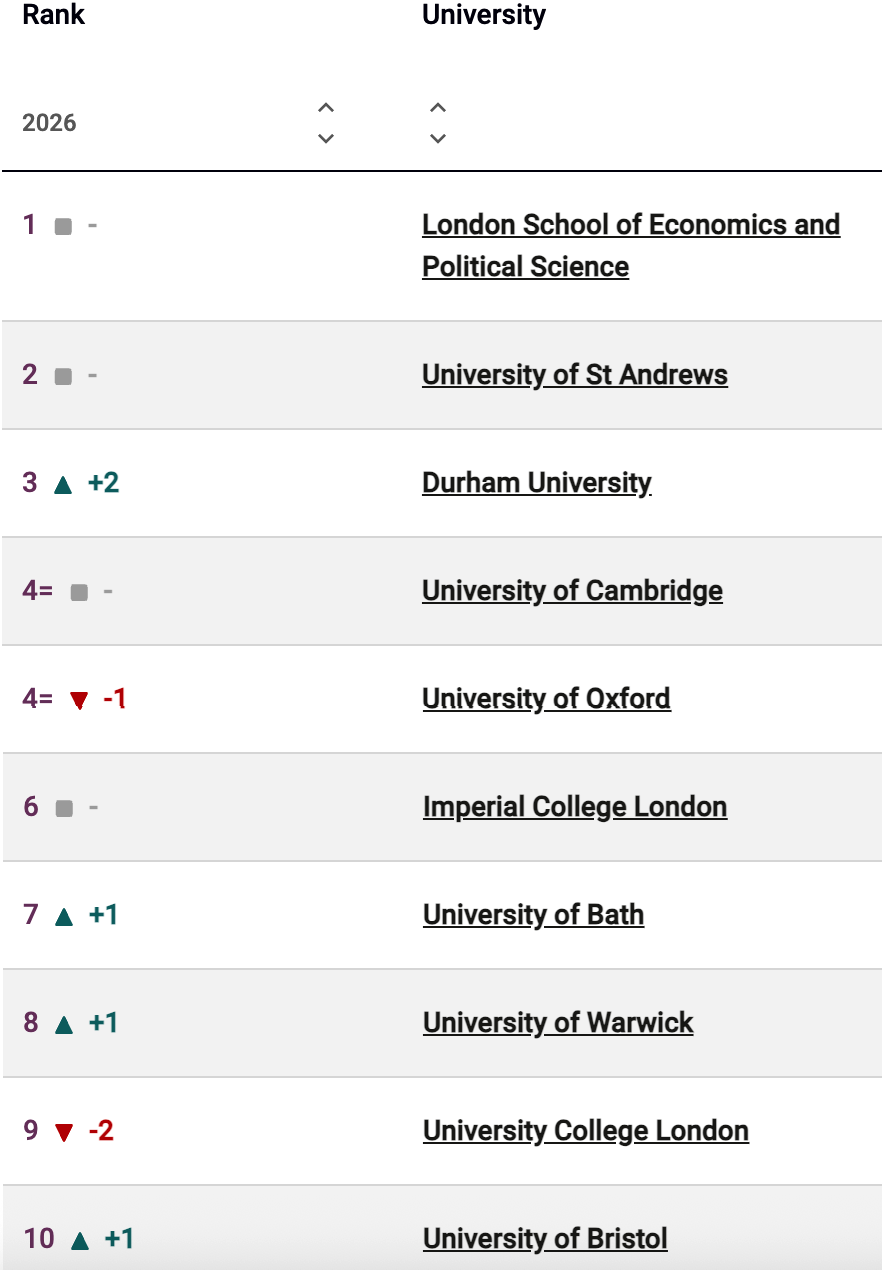Click University of Bath's green up arrow
882x1270 pixels.
pos(64,916)
